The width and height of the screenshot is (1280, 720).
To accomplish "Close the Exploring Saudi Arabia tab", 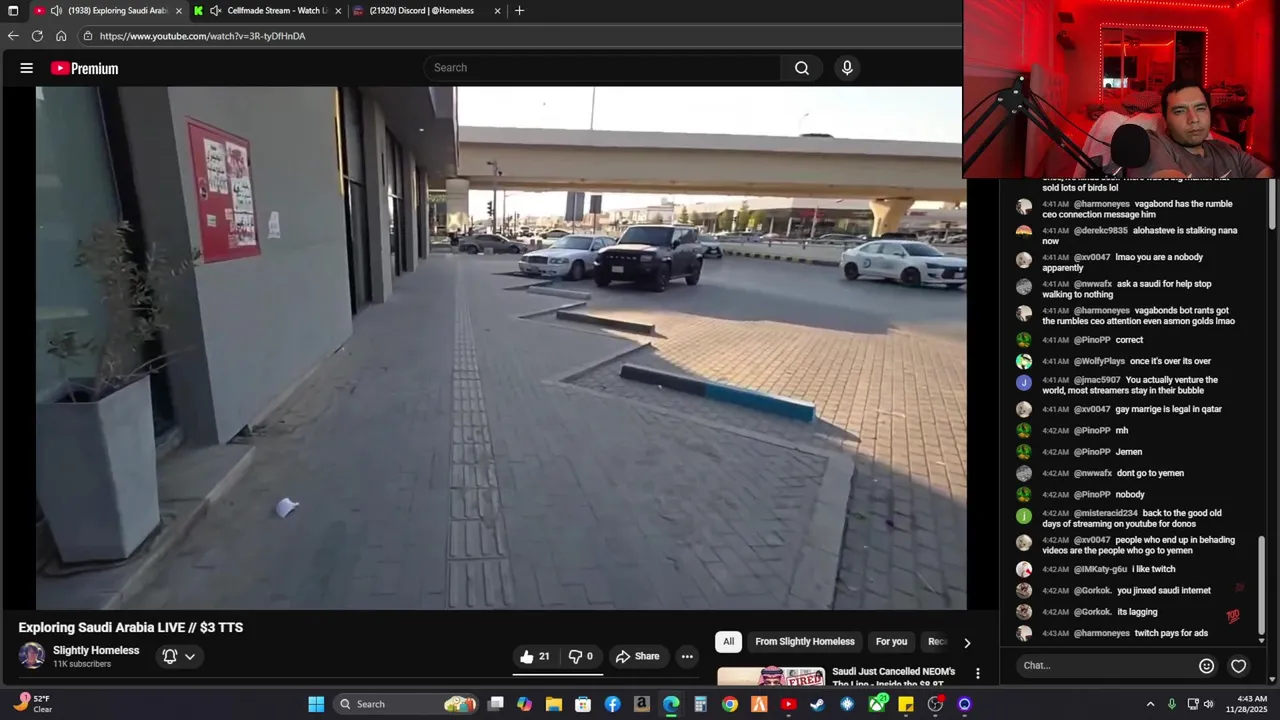I will (x=179, y=11).
